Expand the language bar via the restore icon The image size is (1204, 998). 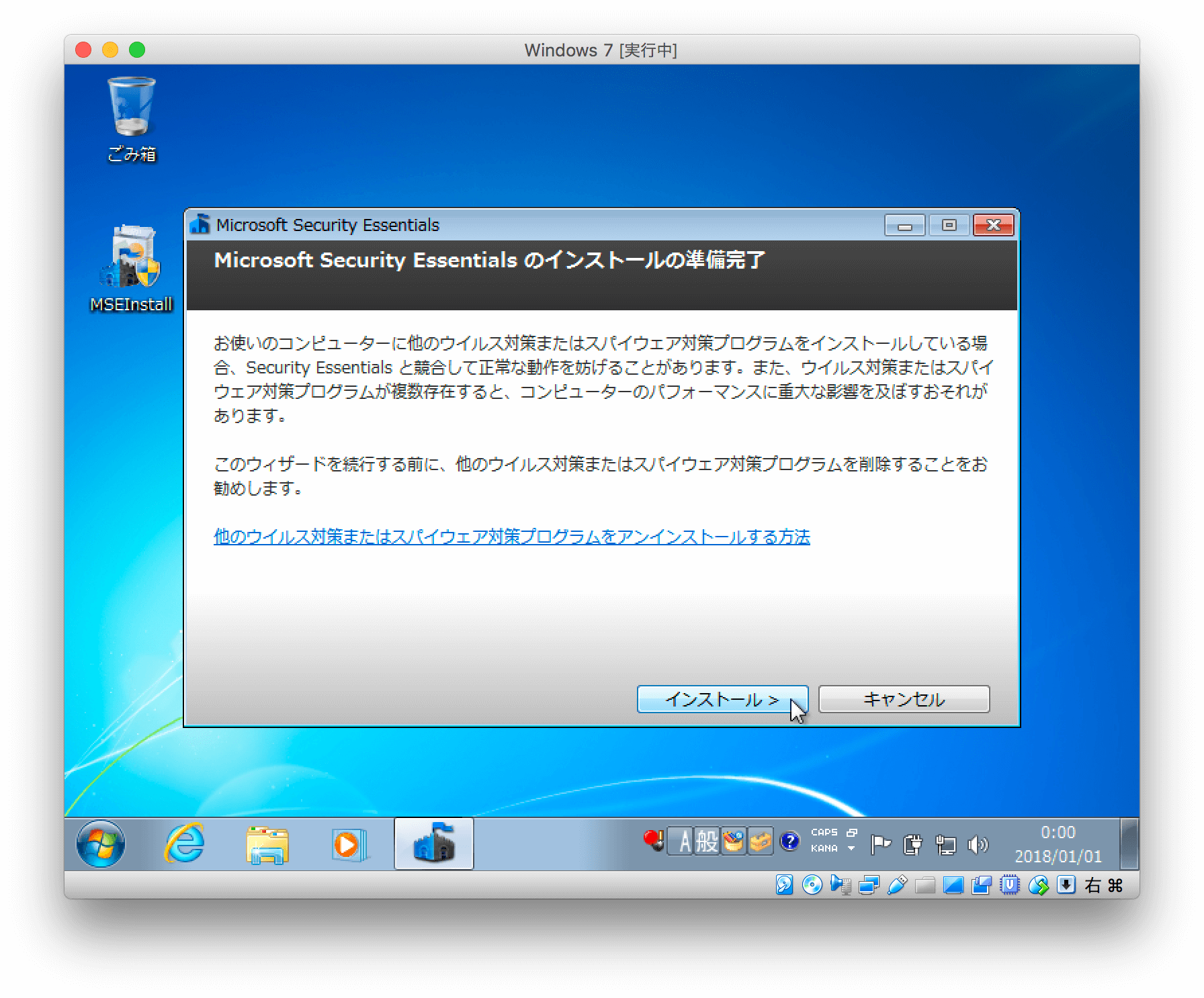853,832
